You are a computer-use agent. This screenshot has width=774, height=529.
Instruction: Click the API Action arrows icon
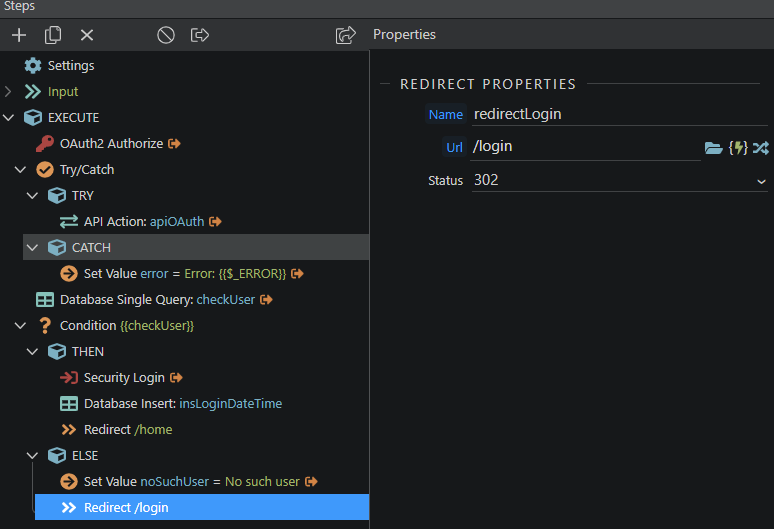69,222
